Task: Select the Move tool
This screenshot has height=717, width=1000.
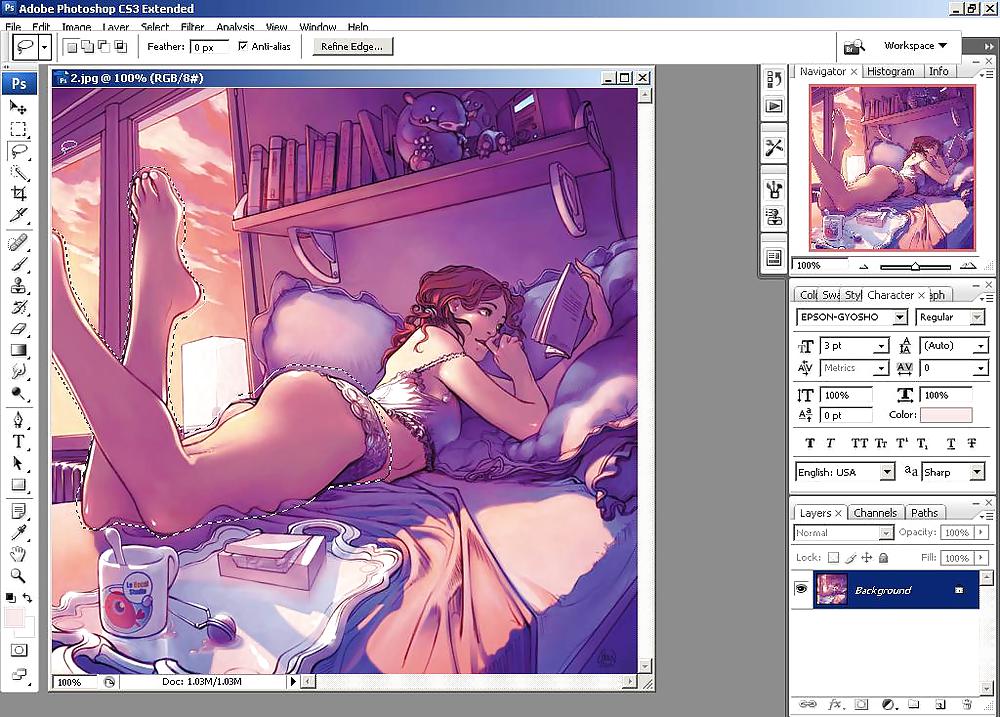Action: [x=18, y=107]
